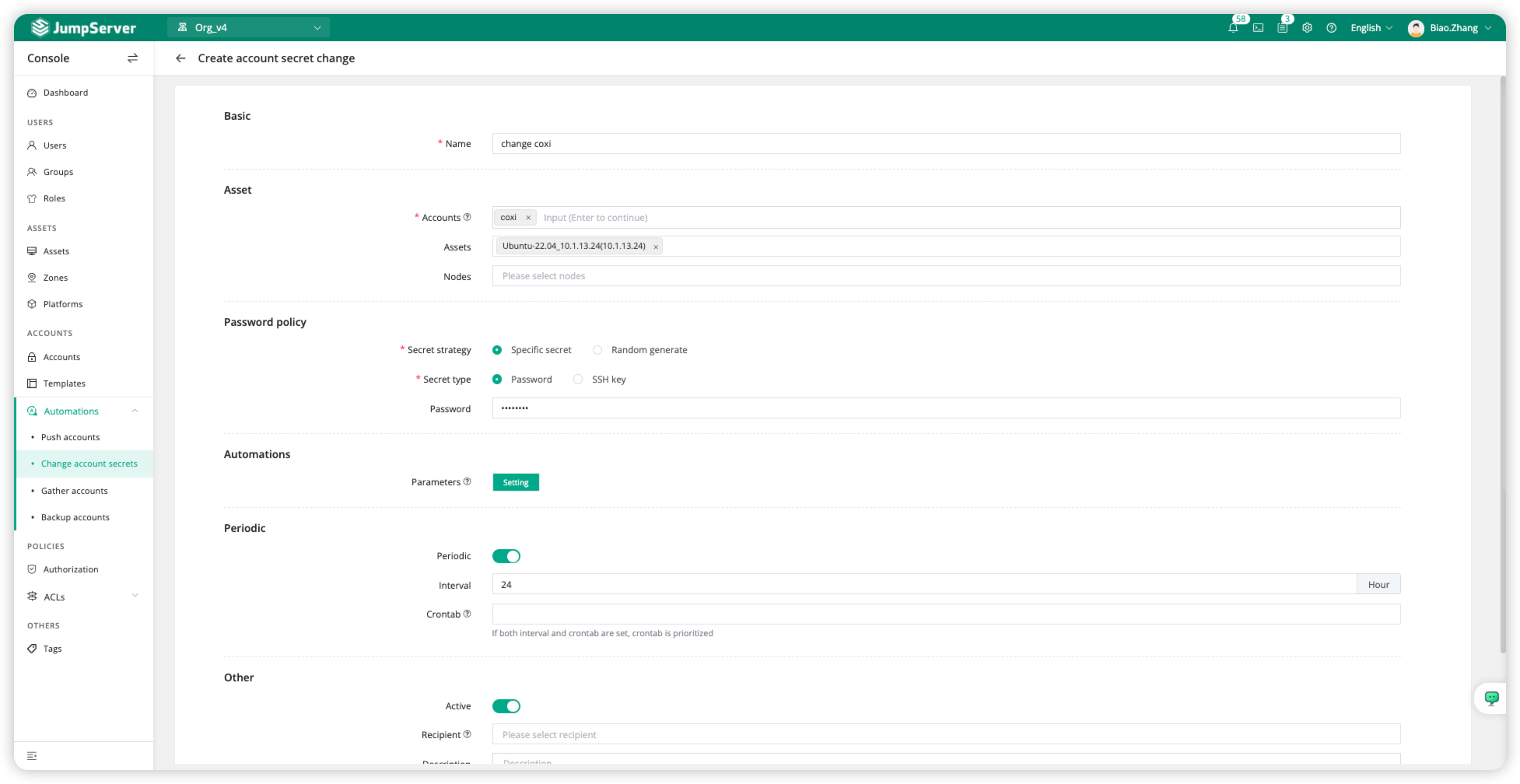Click the Accounts lock icon in sidebar
This screenshot has height=784, width=1520.
(32, 357)
